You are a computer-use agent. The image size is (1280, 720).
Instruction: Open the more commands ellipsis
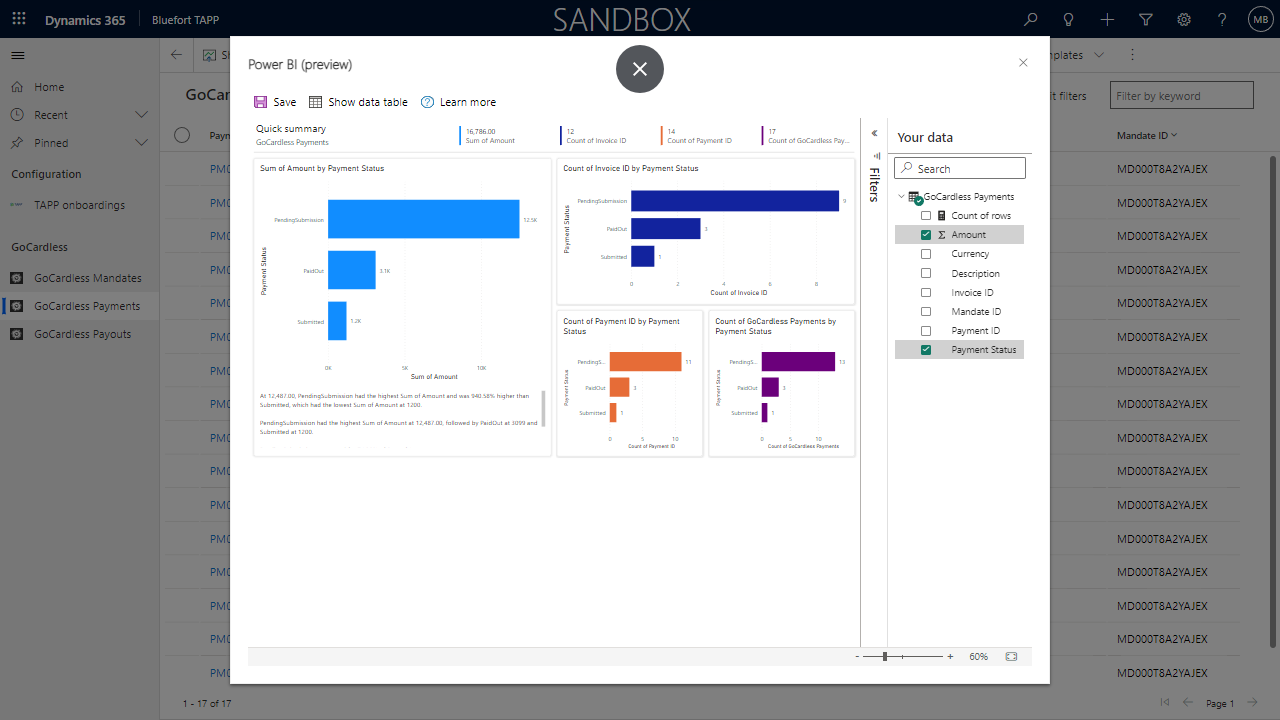tap(1133, 55)
